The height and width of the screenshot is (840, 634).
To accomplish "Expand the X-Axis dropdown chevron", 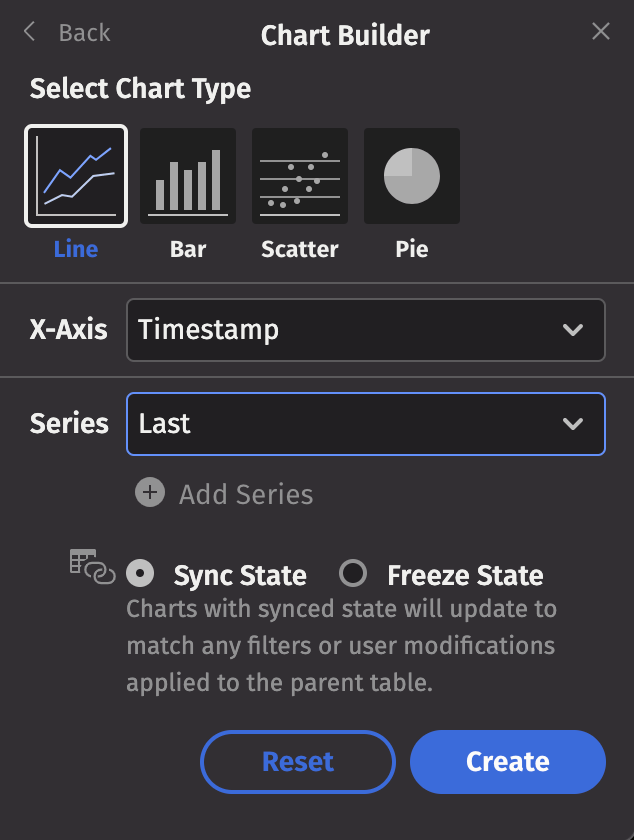I will 573,330.
